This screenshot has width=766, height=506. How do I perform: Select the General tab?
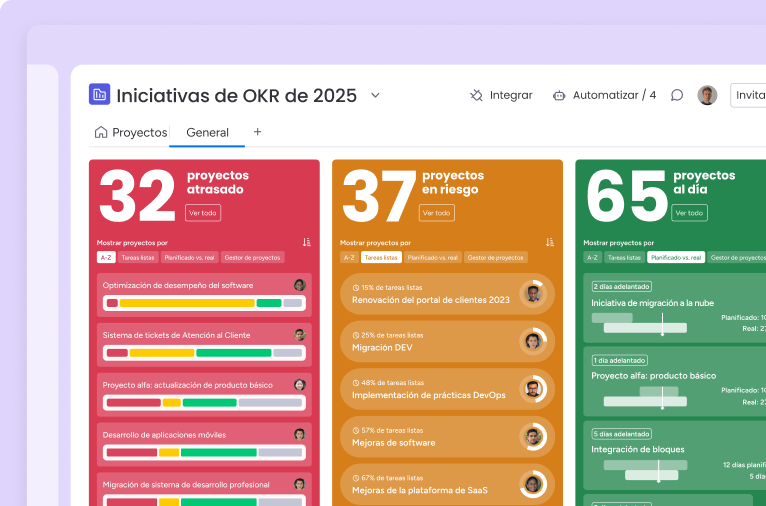coord(207,132)
